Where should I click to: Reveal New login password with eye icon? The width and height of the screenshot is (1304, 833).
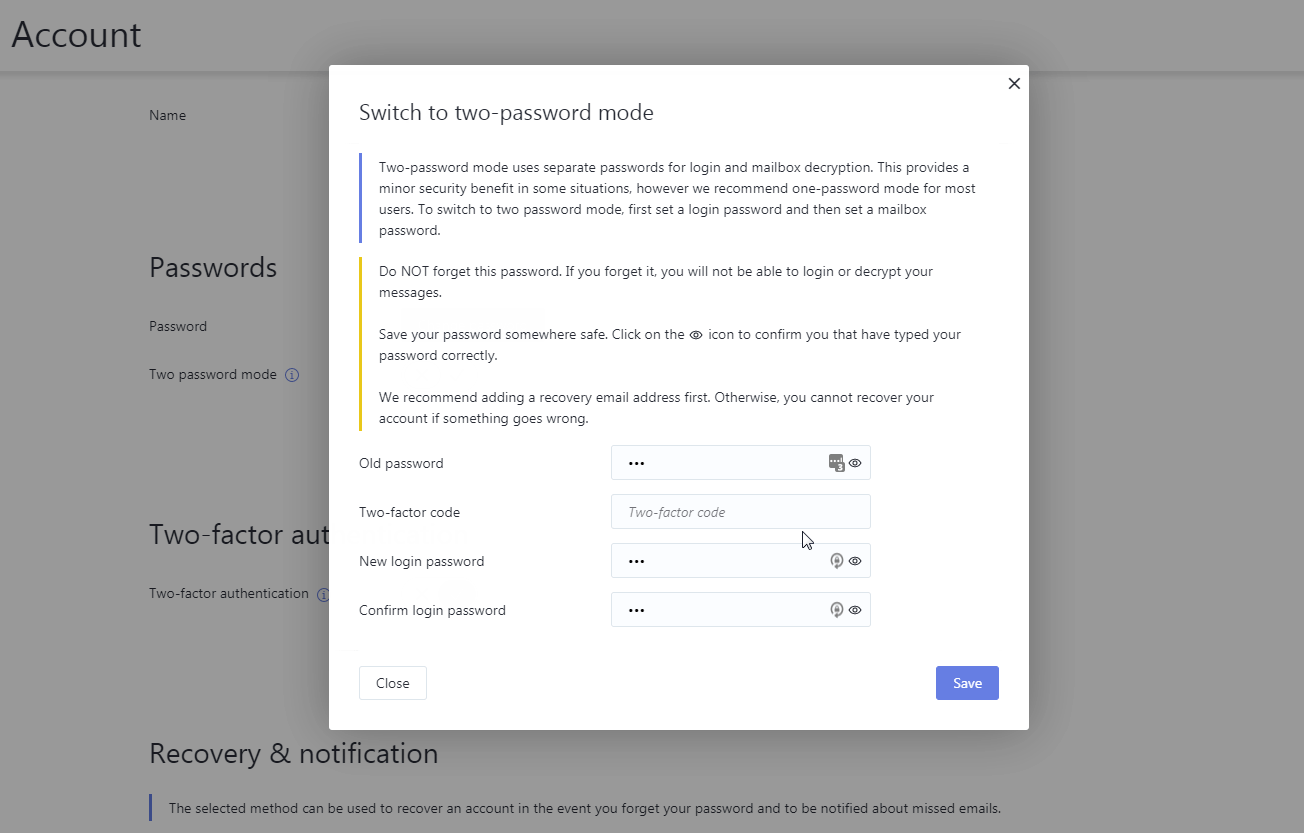tap(855, 561)
